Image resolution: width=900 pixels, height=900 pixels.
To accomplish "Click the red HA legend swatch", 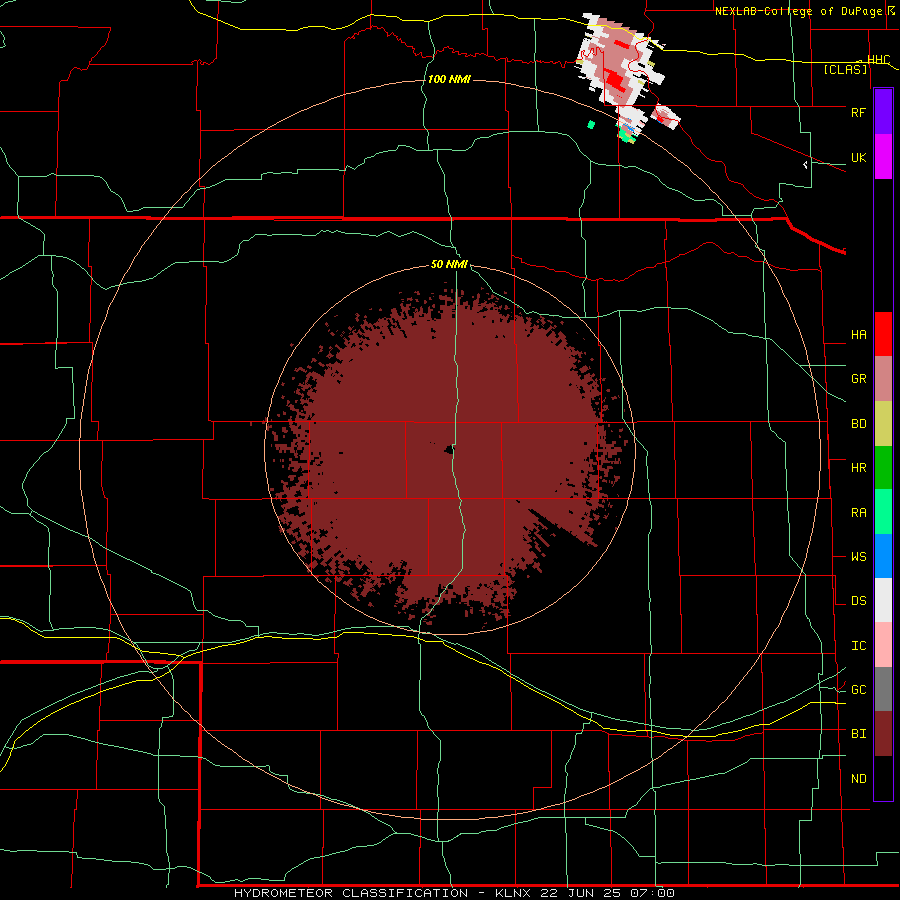I will click(x=883, y=334).
